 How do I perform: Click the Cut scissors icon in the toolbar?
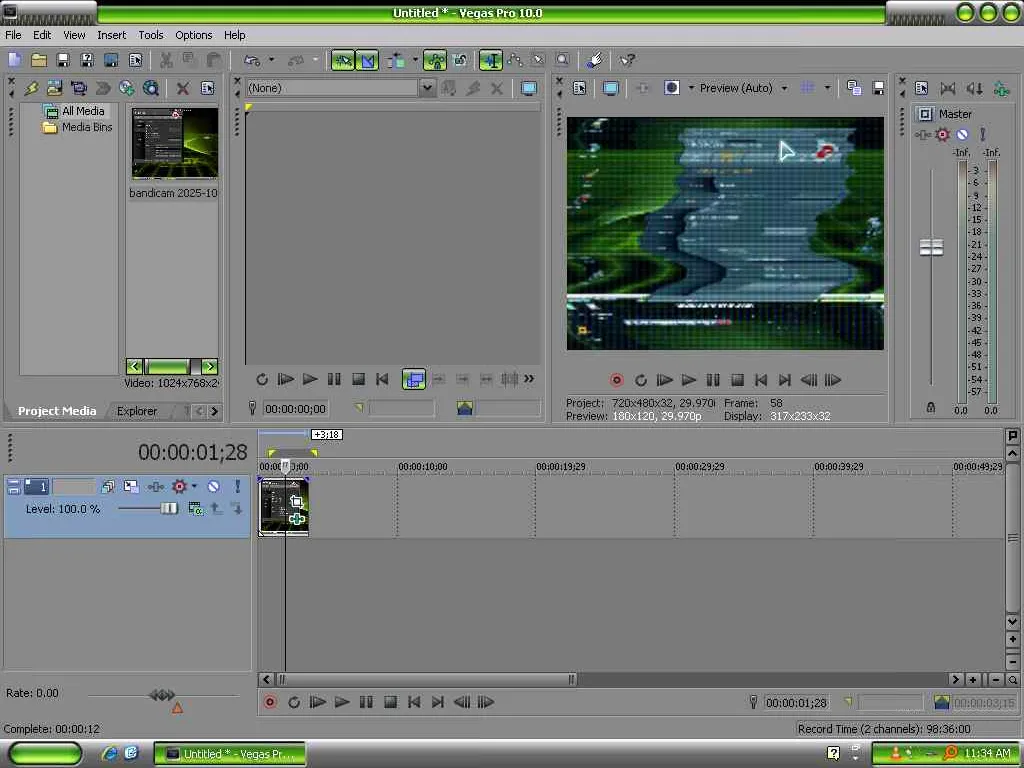tap(166, 60)
